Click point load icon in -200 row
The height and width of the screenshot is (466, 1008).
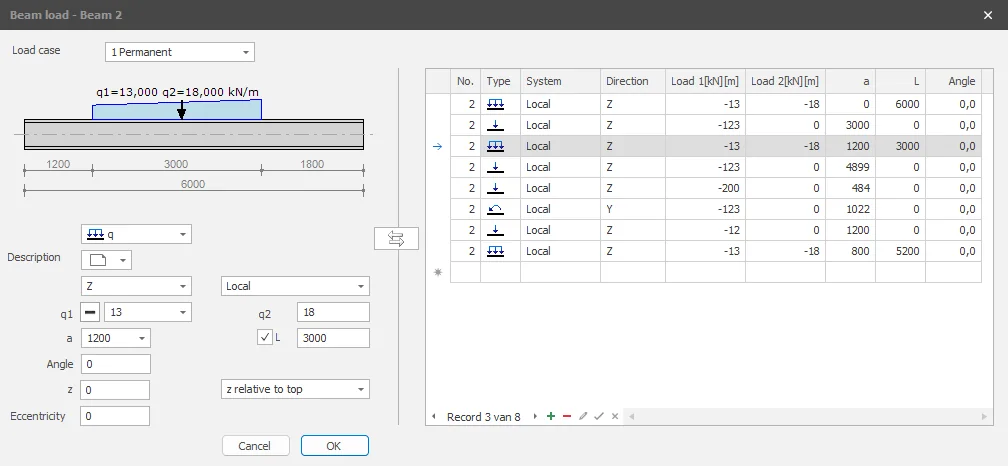pos(496,188)
